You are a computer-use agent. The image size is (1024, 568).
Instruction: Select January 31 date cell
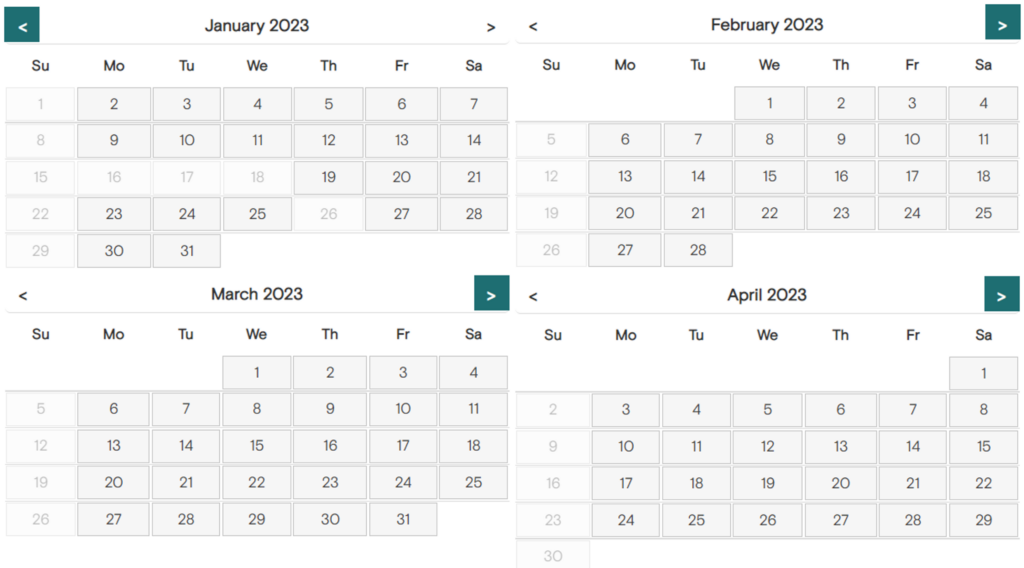(x=187, y=251)
